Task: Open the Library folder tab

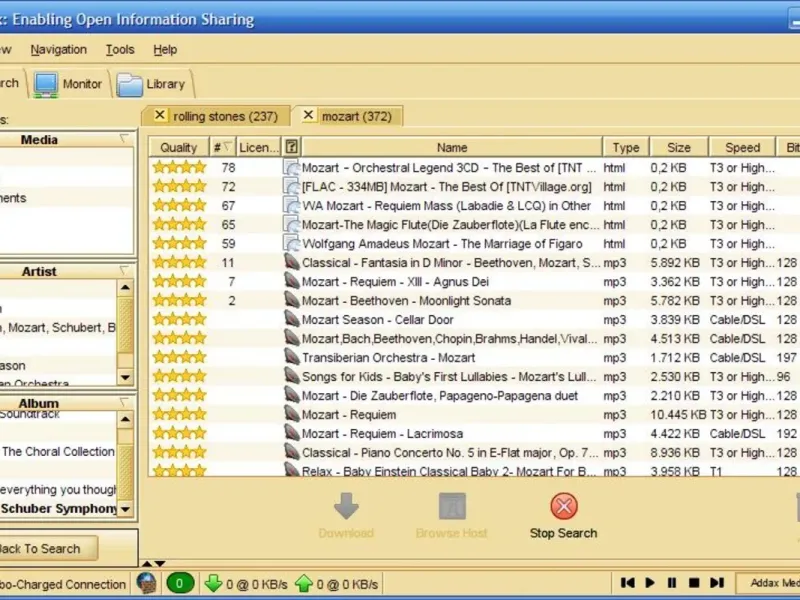Action: (151, 85)
